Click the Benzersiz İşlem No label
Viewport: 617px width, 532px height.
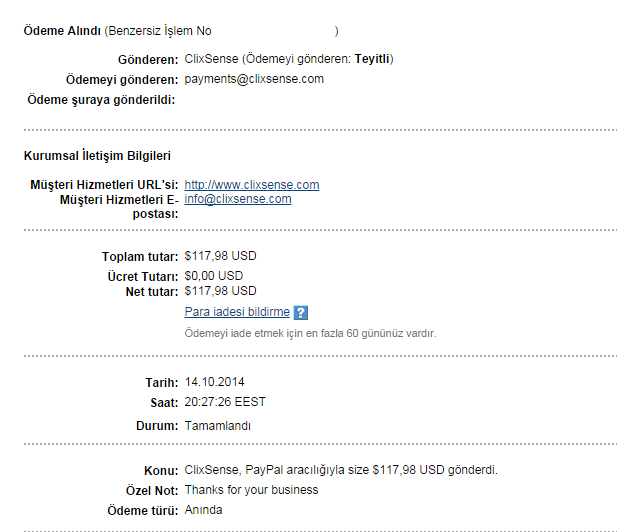tap(160, 31)
